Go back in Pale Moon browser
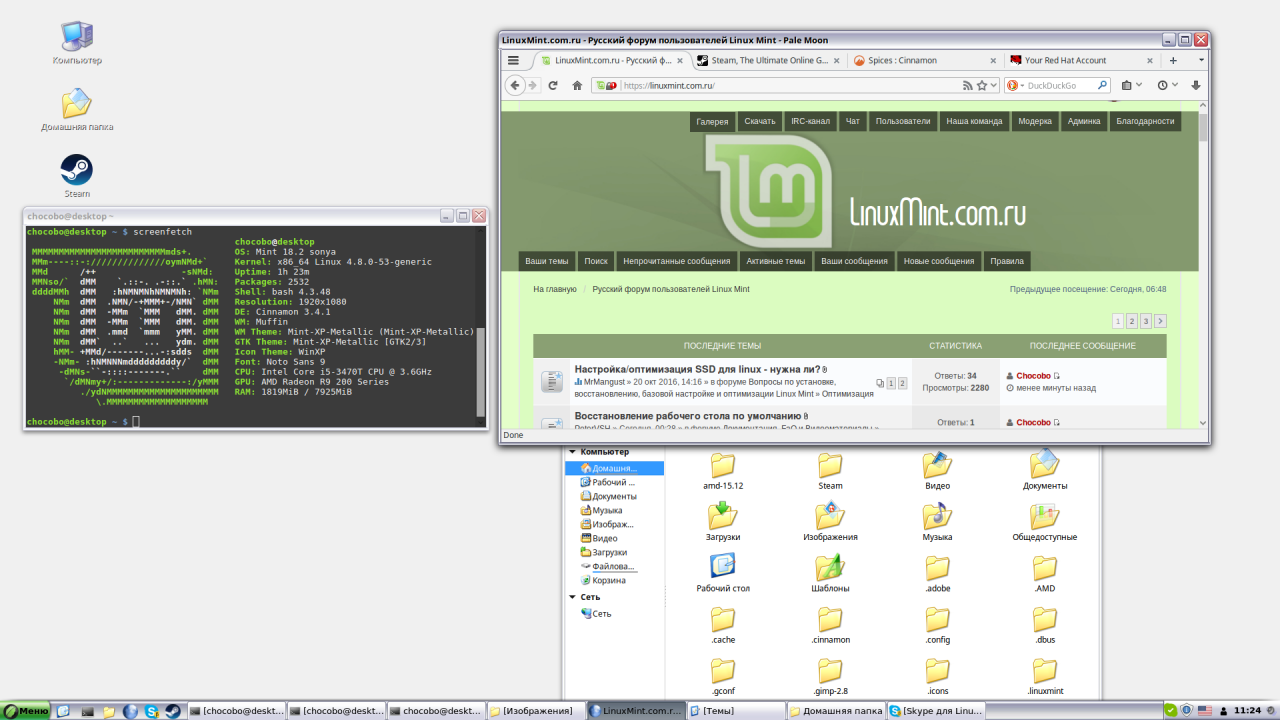 coord(516,86)
